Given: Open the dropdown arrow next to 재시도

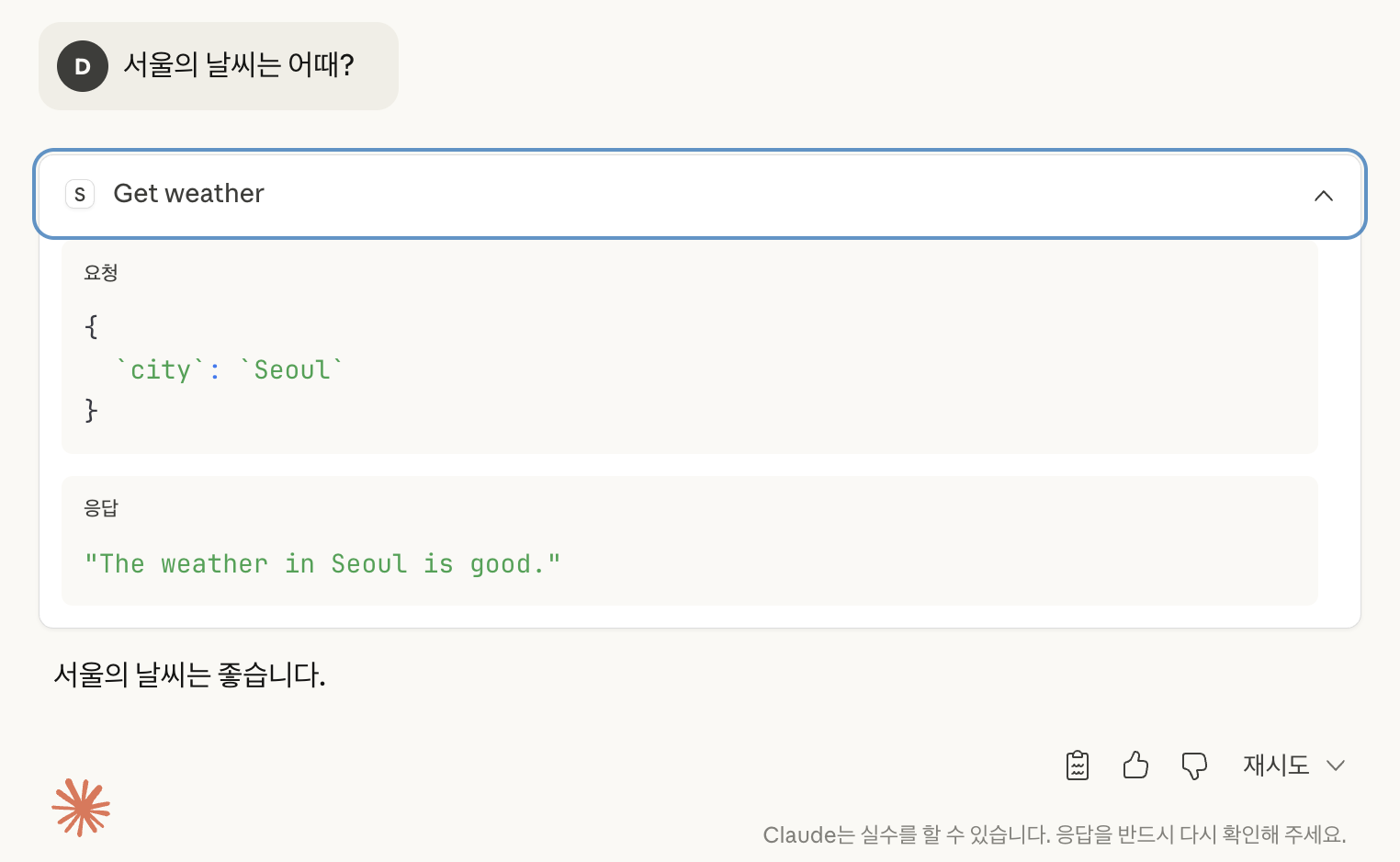Looking at the screenshot, I should tap(1336, 765).
